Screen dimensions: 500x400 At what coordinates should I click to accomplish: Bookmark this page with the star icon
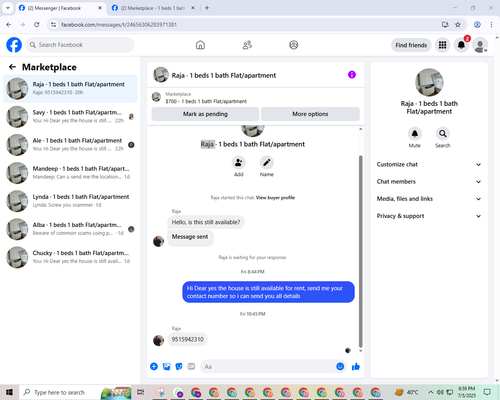point(458,25)
